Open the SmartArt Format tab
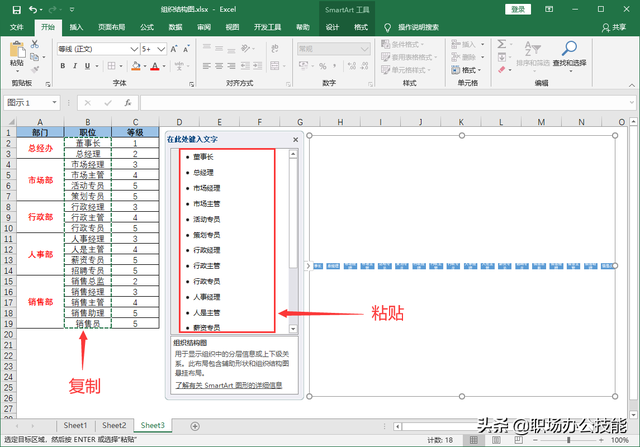The height and width of the screenshot is (447, 640). click(x=361, y=27)
